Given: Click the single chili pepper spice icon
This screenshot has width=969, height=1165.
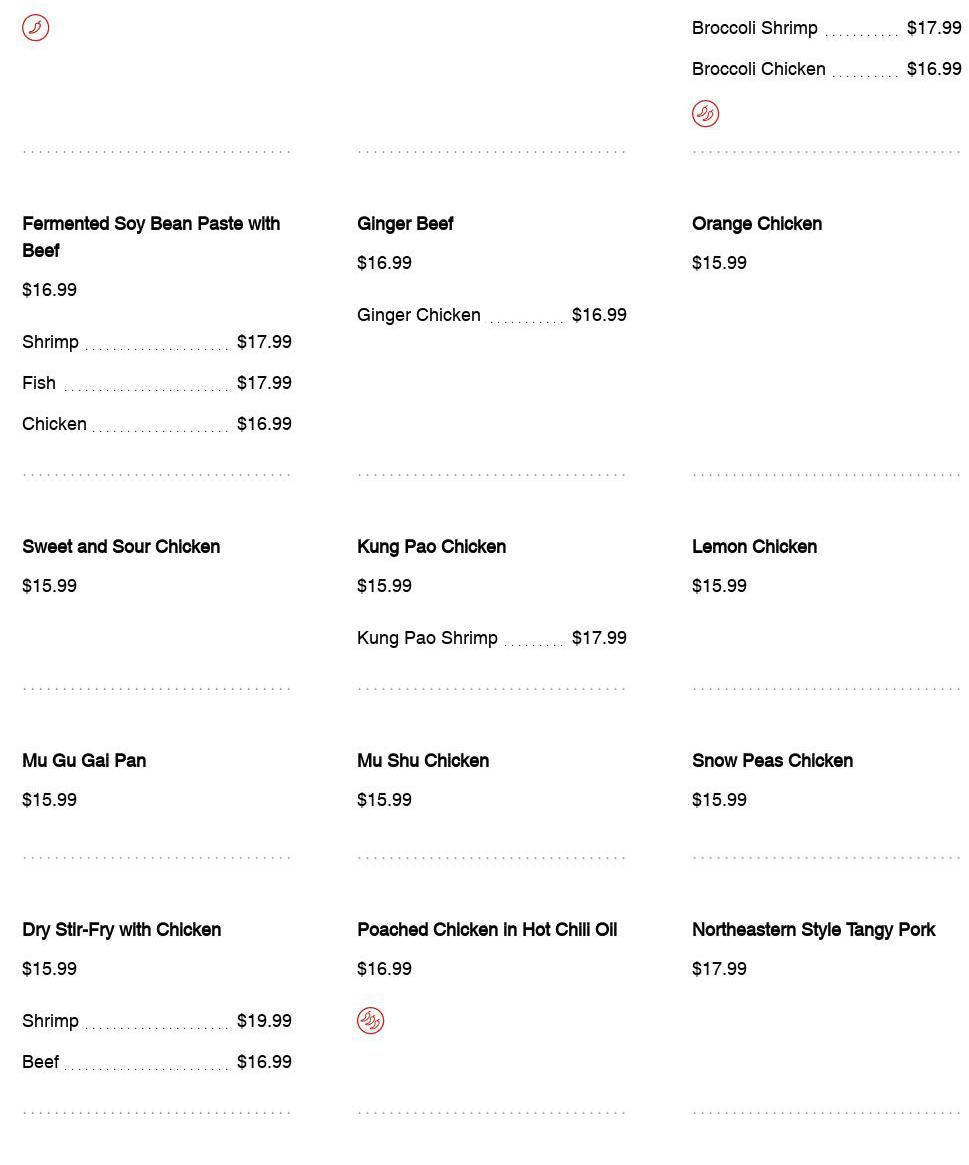Looking at the screenshot, I should 35,28.
